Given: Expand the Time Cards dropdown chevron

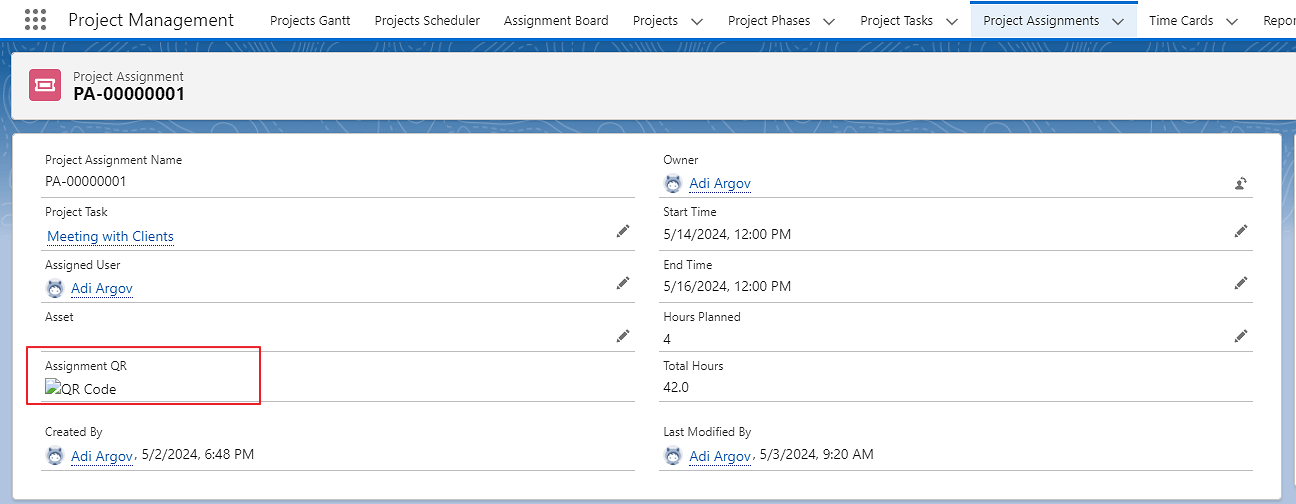Looking at the screenshot, I should pos(1232,21).
